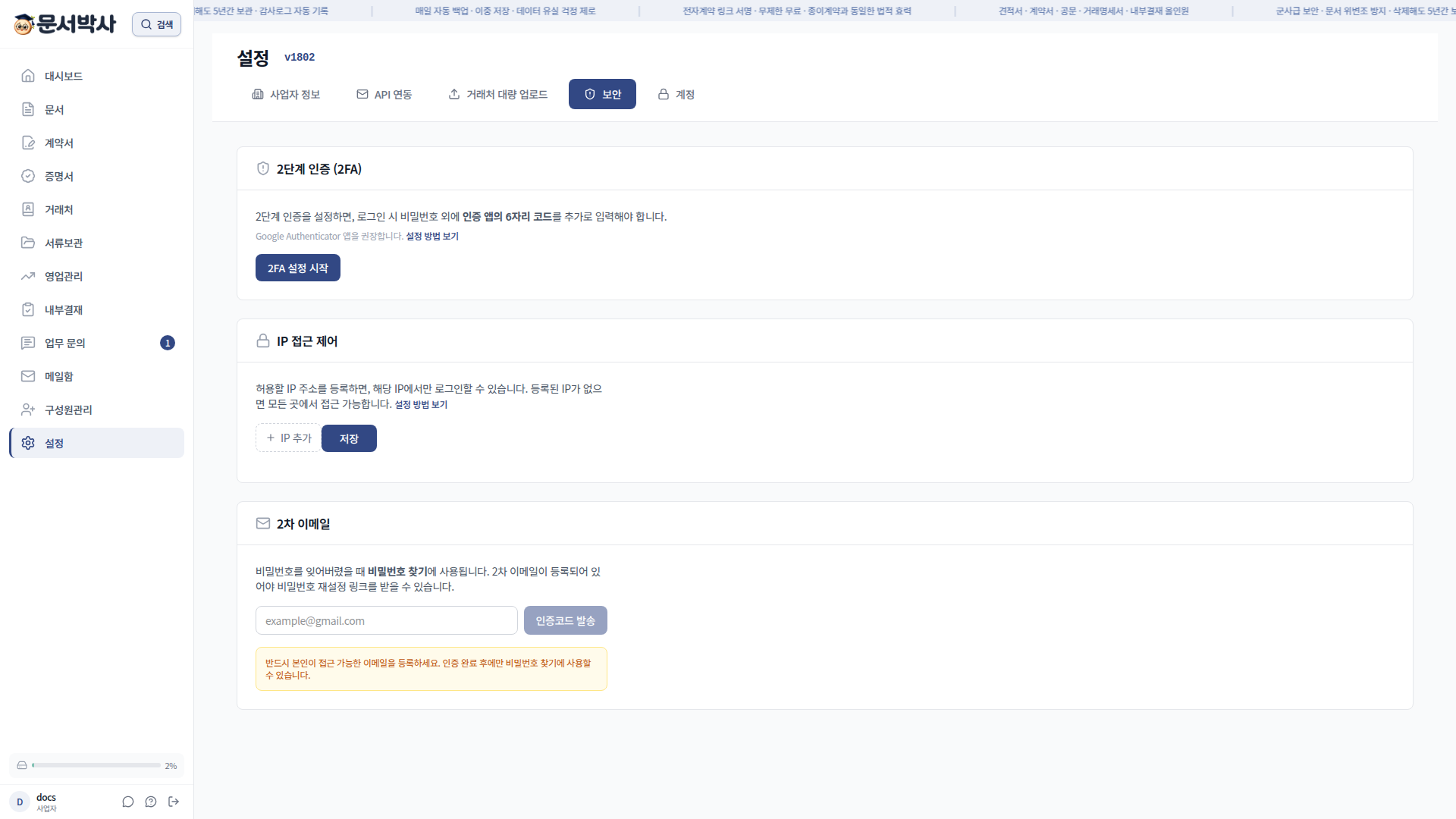
Task: Click the help question icon beside logout
Action: (151, 802)
